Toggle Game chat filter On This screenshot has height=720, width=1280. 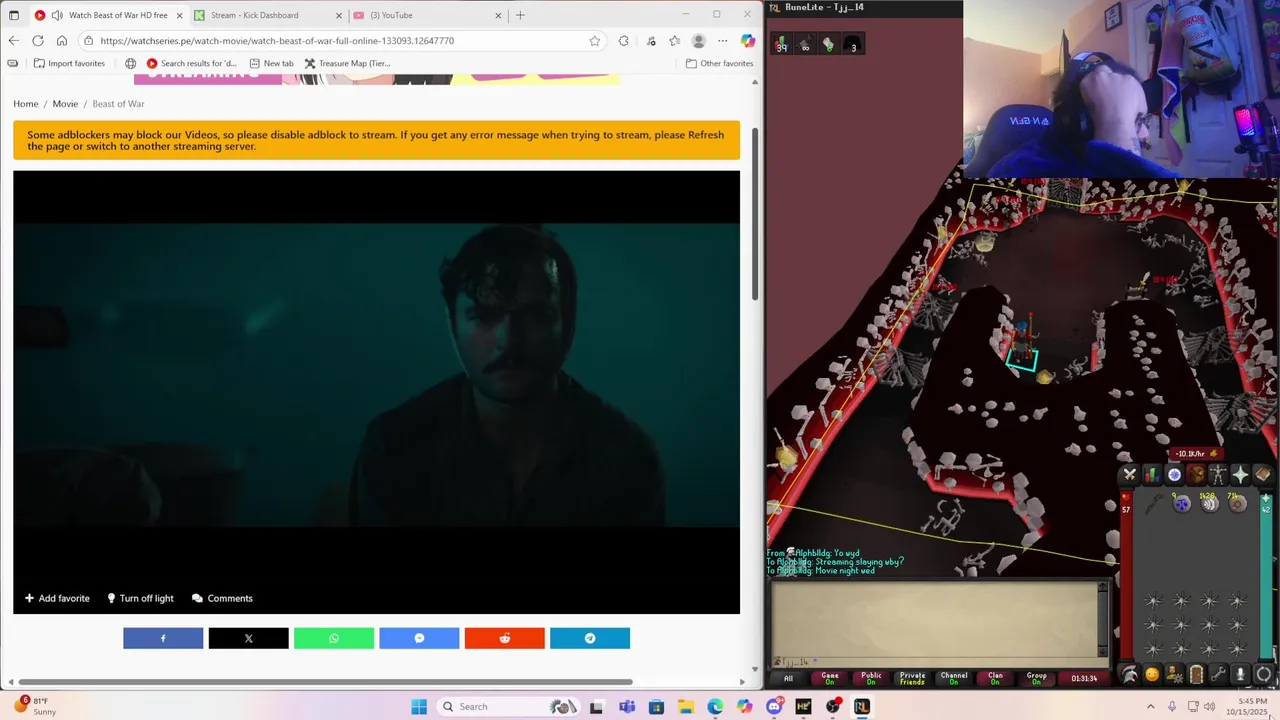pos(830,678)
